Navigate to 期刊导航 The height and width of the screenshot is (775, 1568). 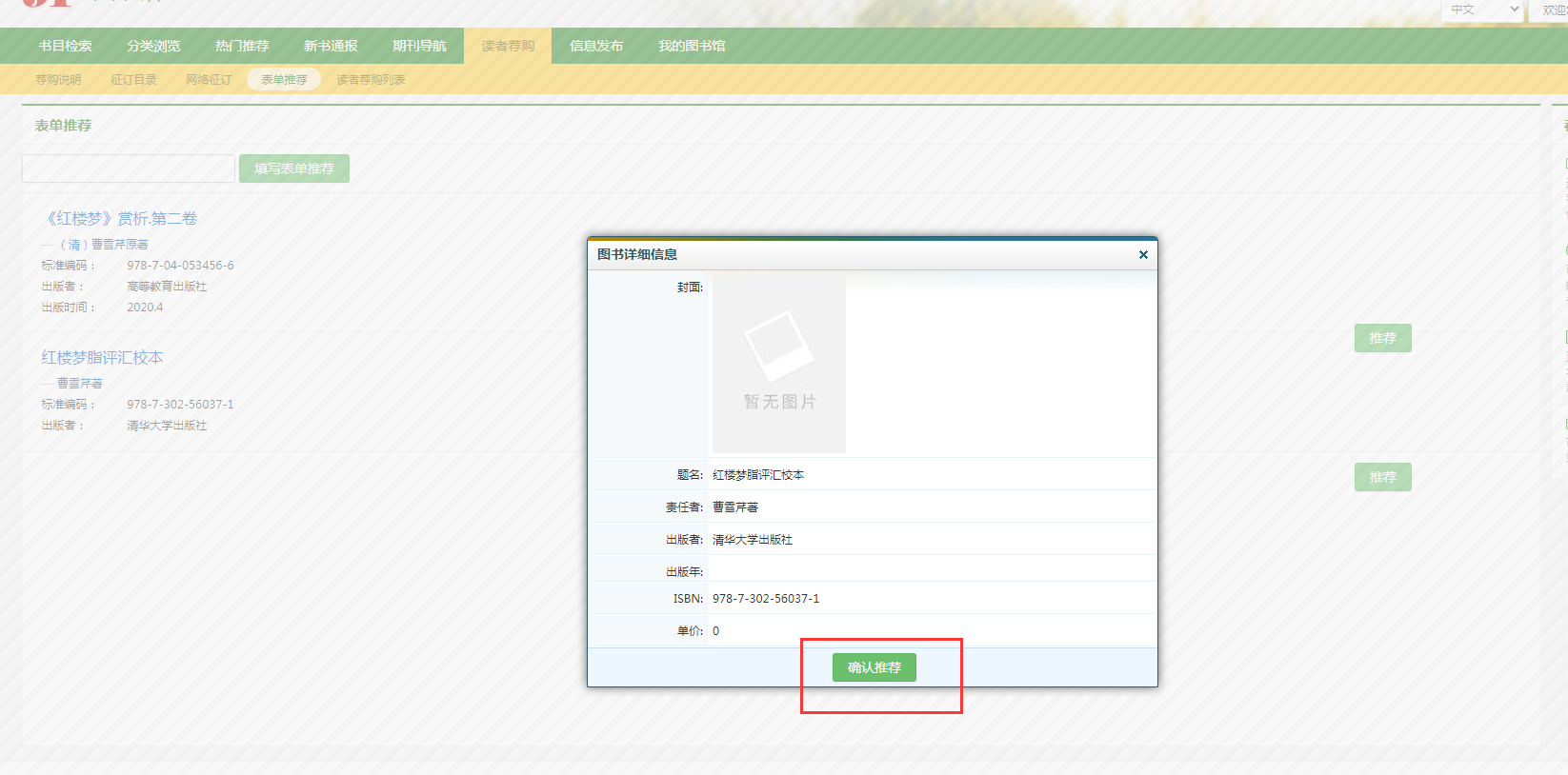419,46
